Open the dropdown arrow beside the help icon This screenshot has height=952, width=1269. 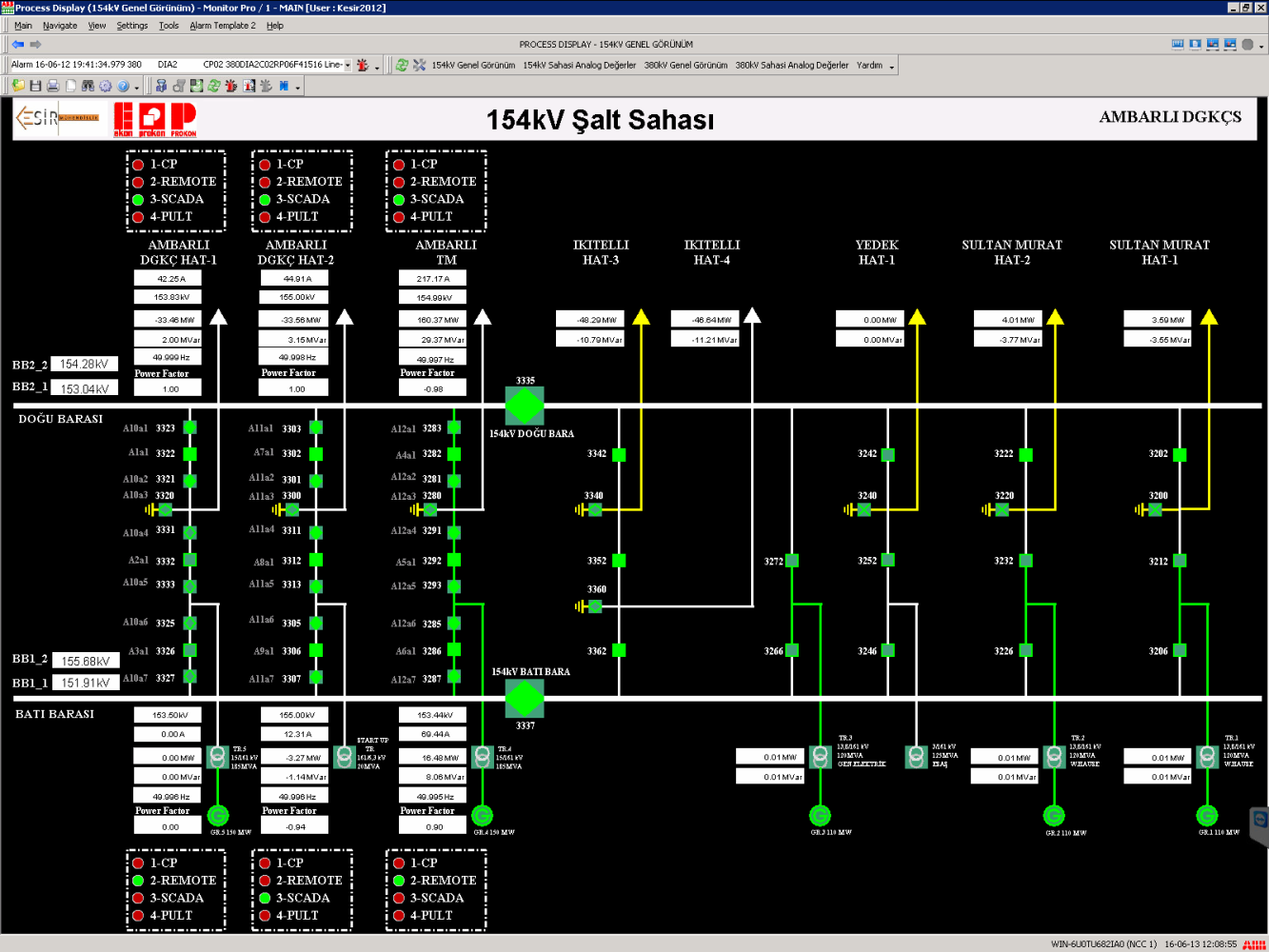(x=137, y=88)
